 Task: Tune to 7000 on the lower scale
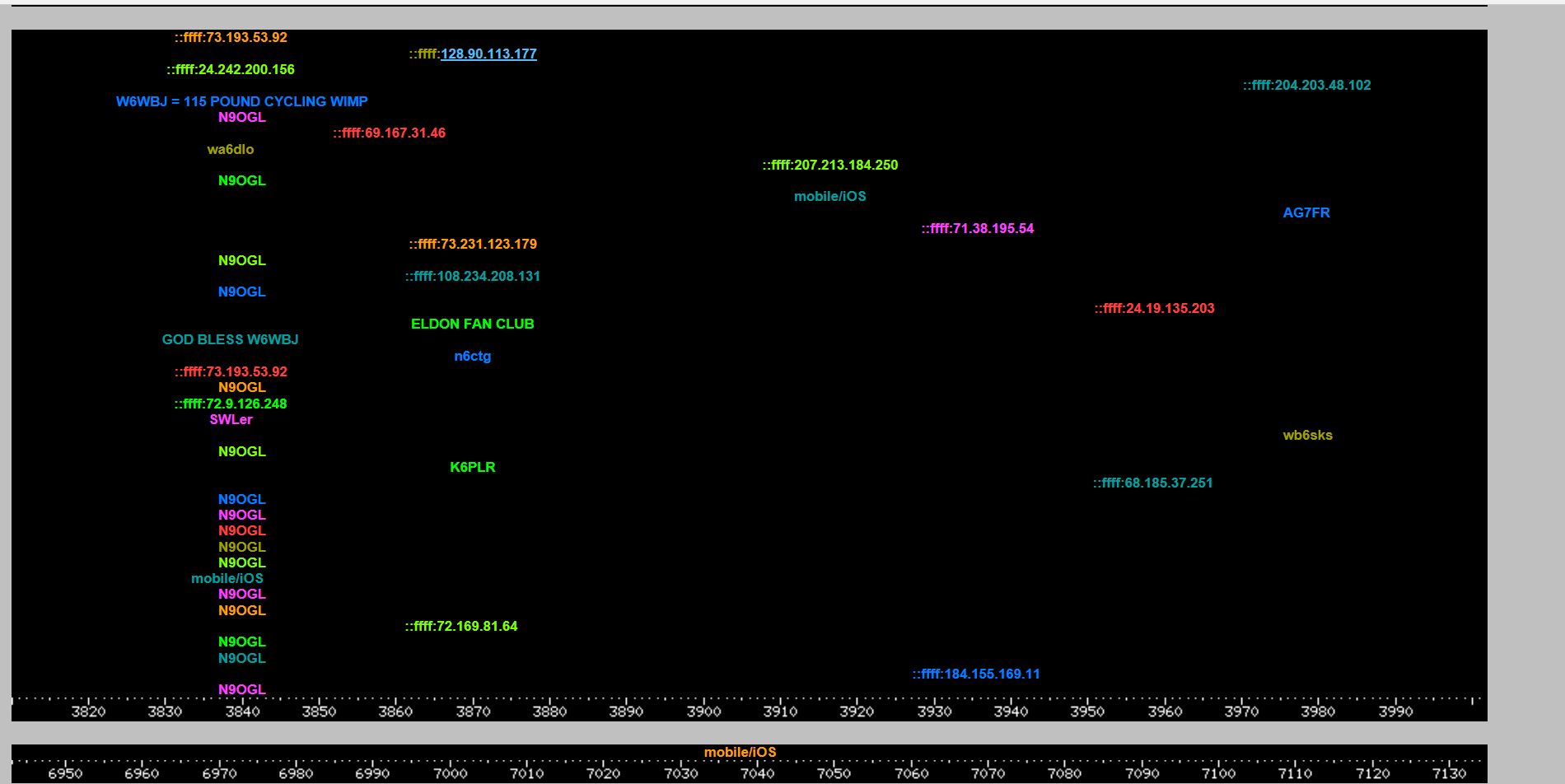[450, 773]
